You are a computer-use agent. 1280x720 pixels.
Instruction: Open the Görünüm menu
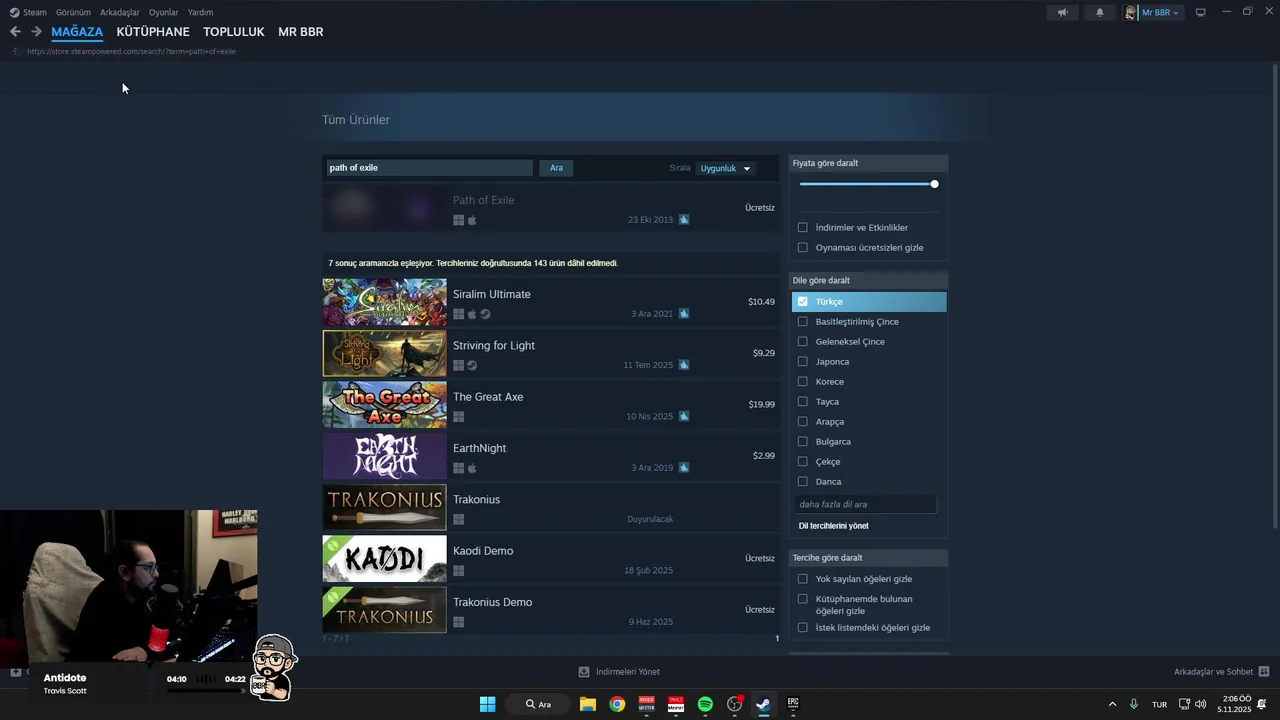(73, 12)
